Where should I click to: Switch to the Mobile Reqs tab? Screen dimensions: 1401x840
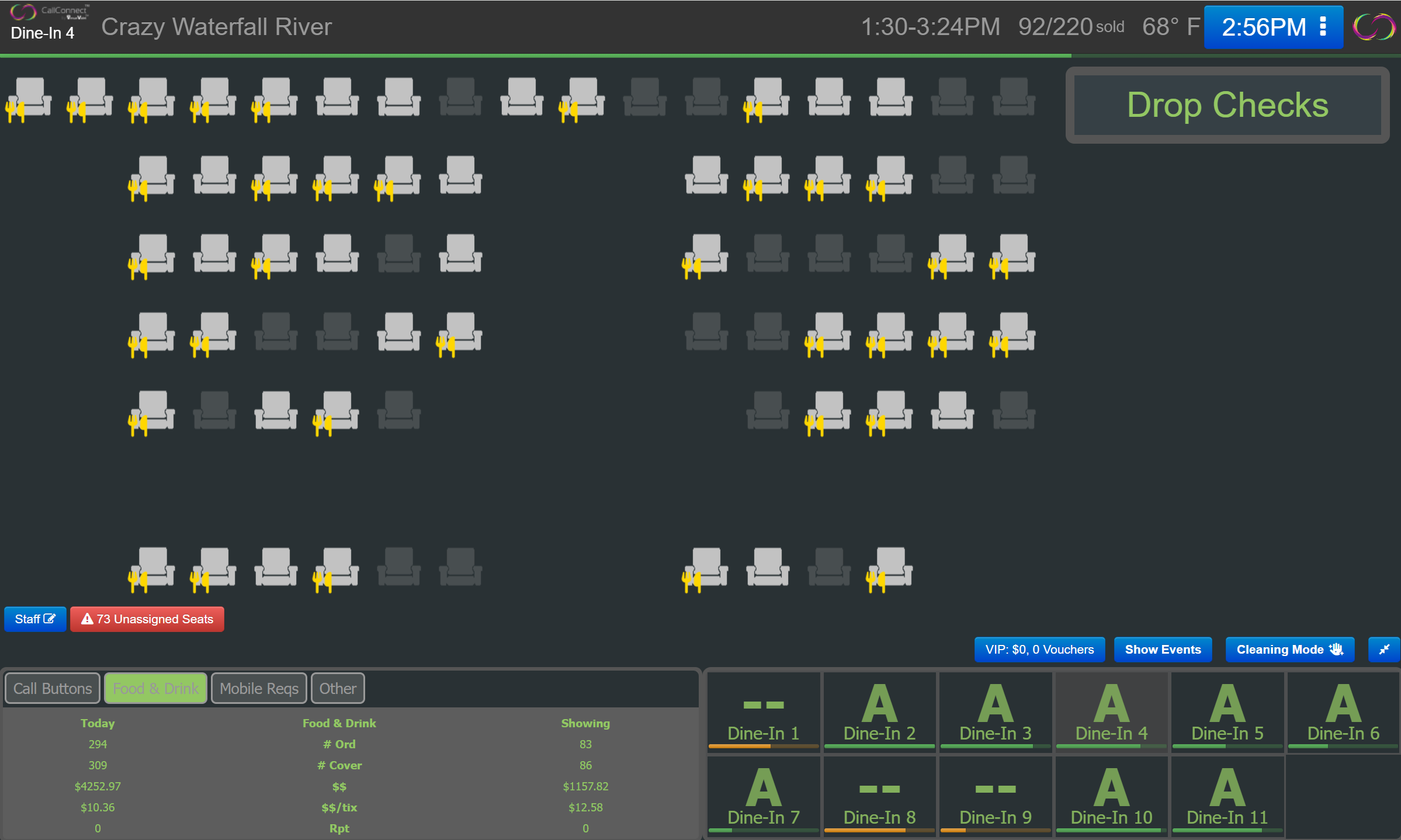259,688
